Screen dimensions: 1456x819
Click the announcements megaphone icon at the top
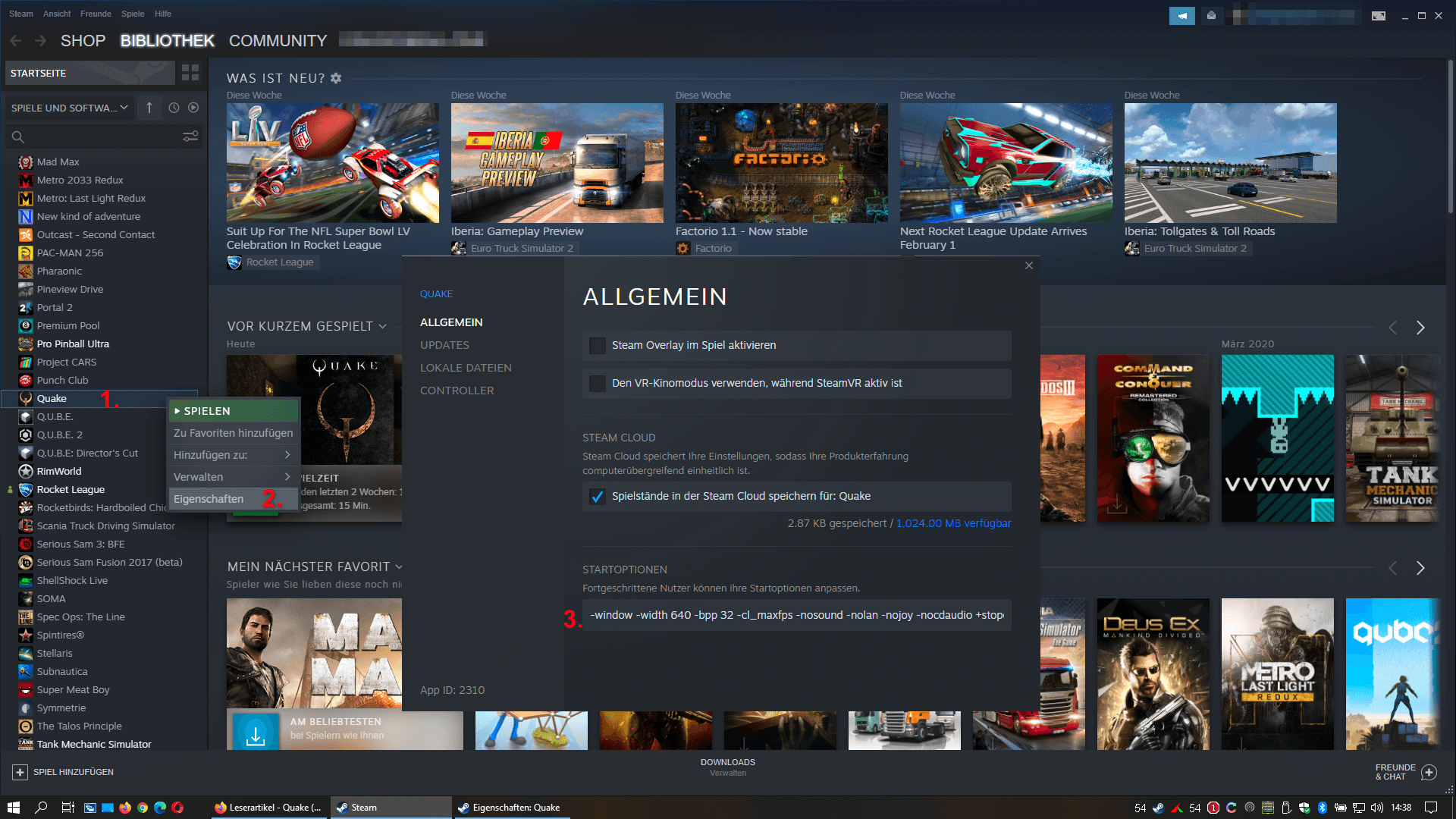(1181, 15)
